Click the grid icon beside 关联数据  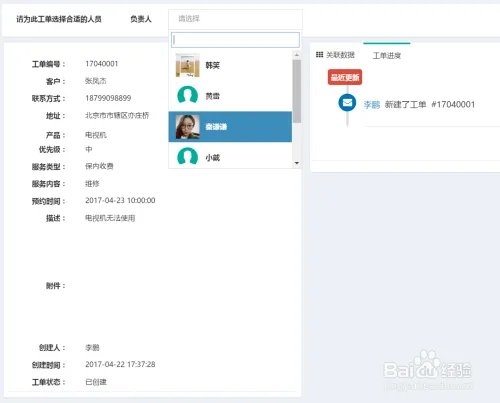coord(319,54)
